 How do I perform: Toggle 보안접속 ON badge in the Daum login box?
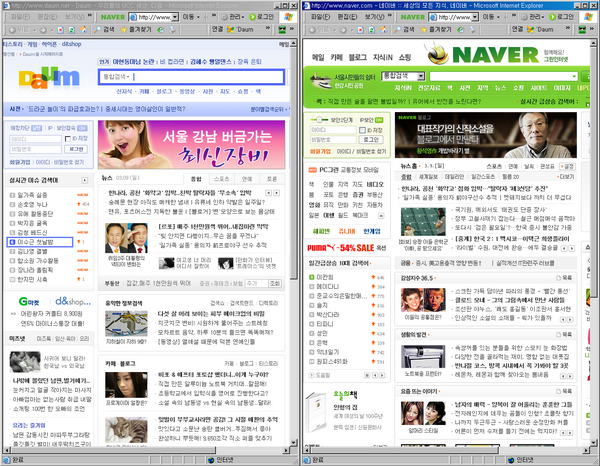[82, 128]
